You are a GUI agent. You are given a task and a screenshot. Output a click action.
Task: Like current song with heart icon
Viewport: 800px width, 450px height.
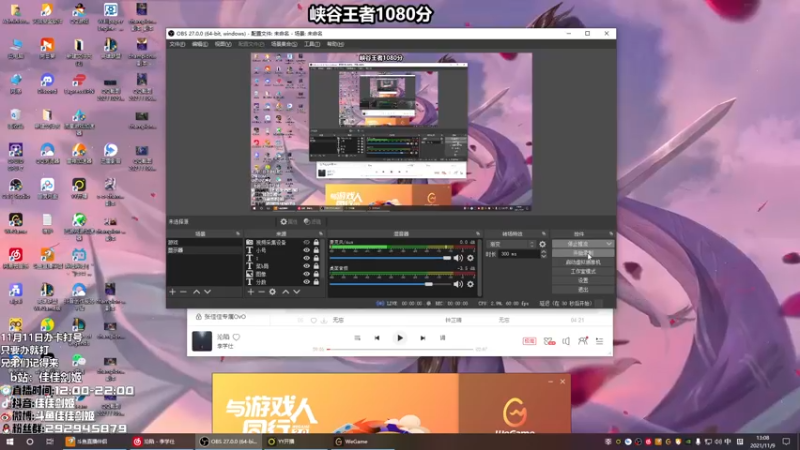(236, 337)
